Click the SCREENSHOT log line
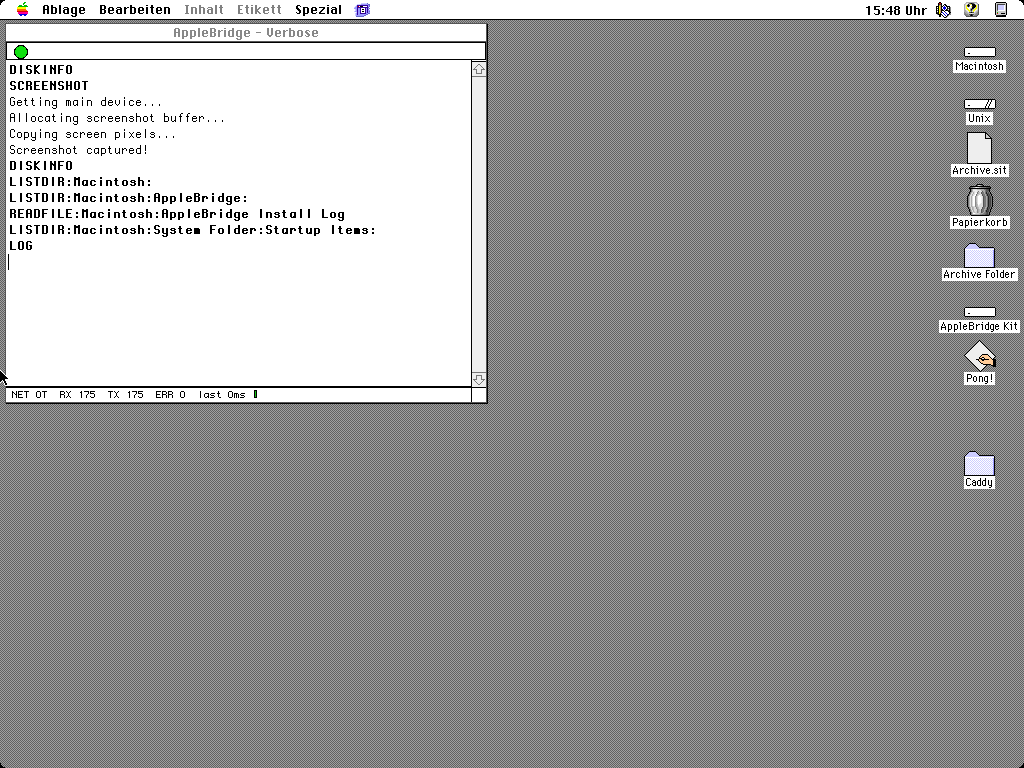Image resolution: width=1024 pixels, height=768 pixels. pos(49,86)
